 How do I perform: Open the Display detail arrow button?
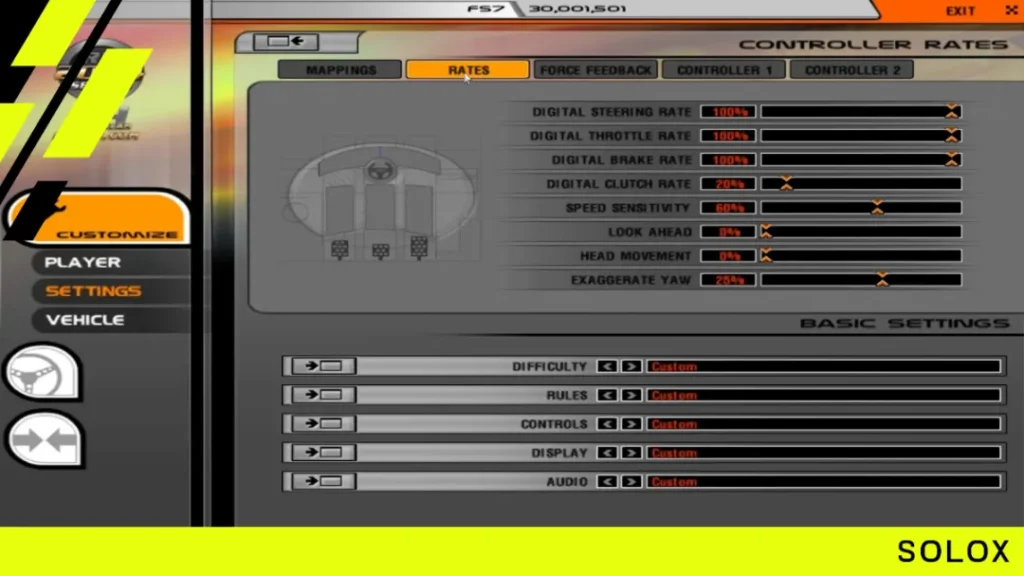pos(324,453)
